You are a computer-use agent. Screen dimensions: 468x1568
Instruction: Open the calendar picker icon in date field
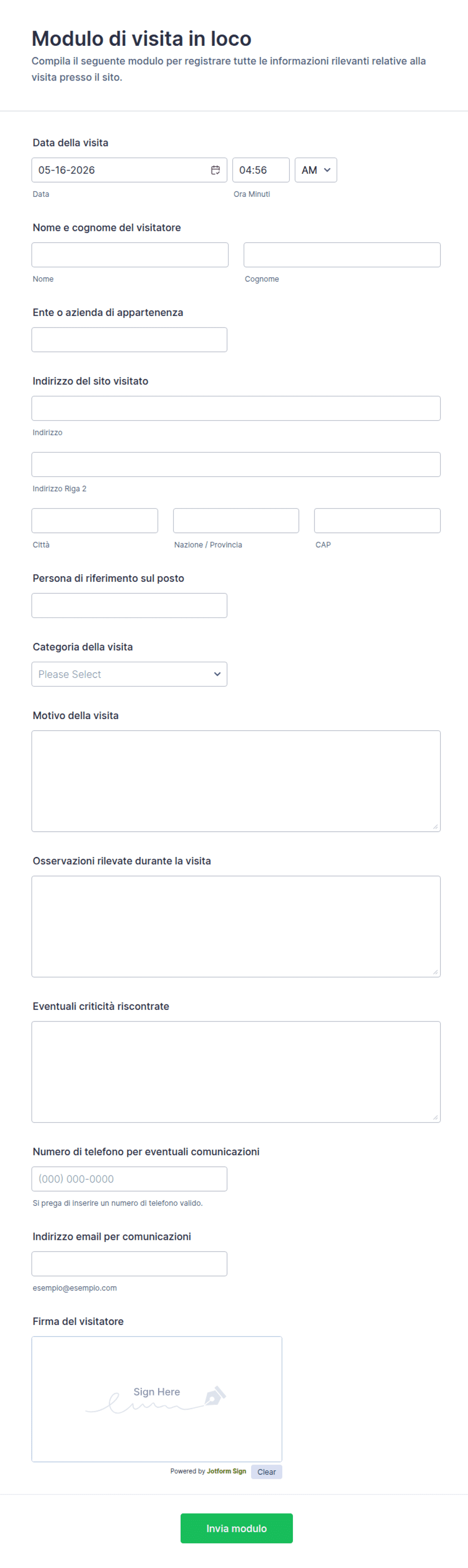tap(215, 170)
